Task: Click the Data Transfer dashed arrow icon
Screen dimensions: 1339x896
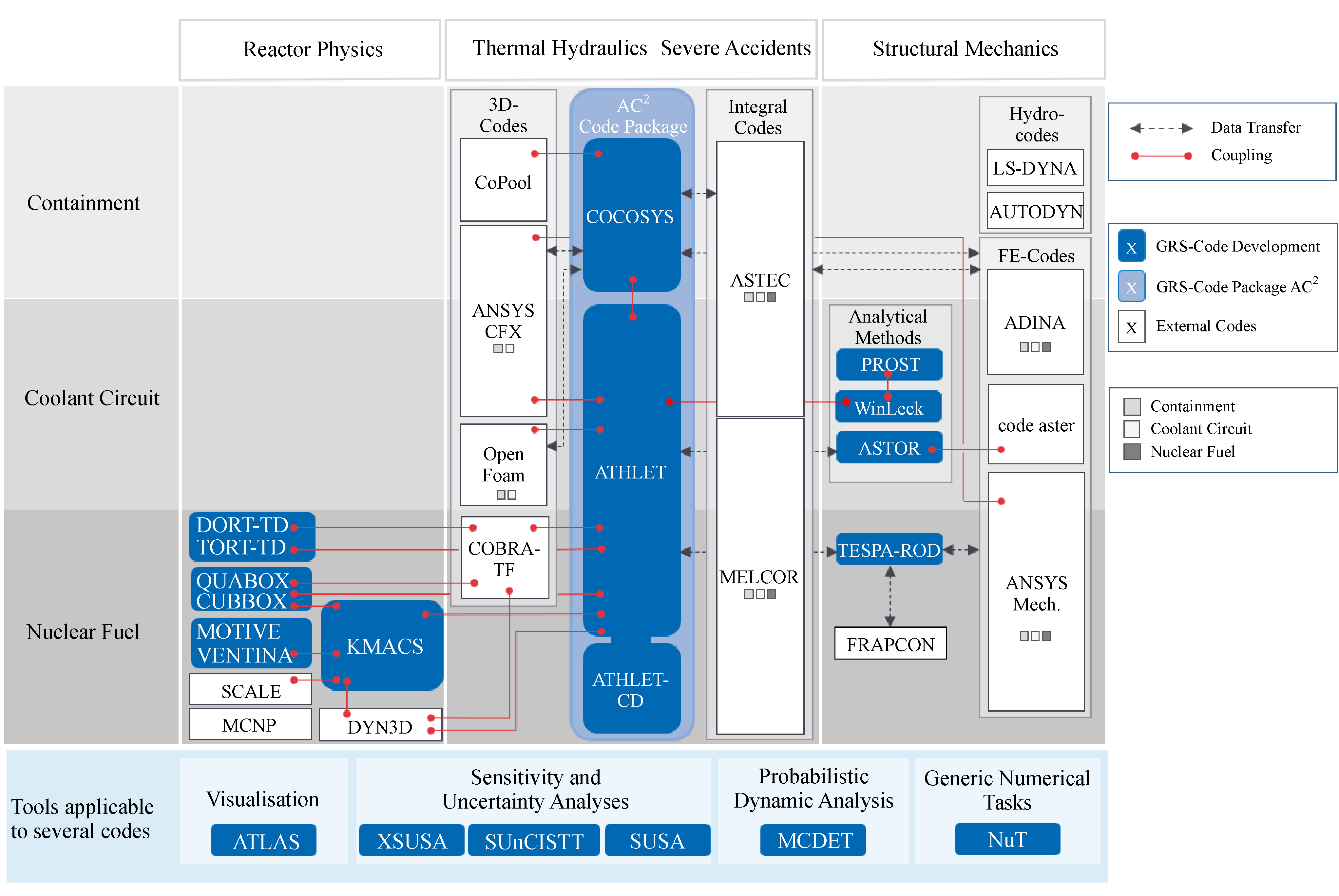Action: (1161, 128)
